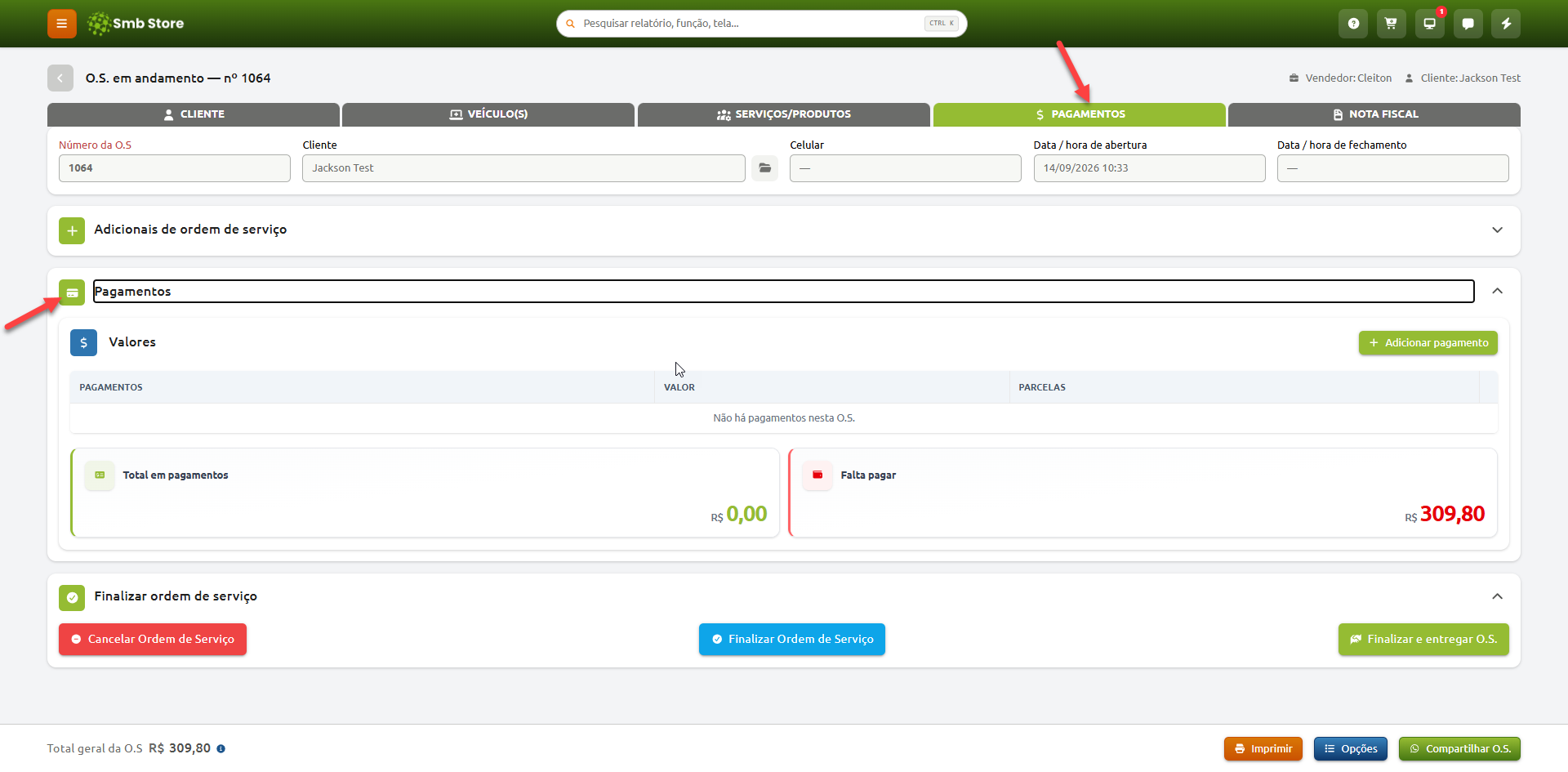Expand Adicionais de ordem de serviço
Viewport: 1568px width, 772px height.
pyautogui.click(x=1497, y=230)
